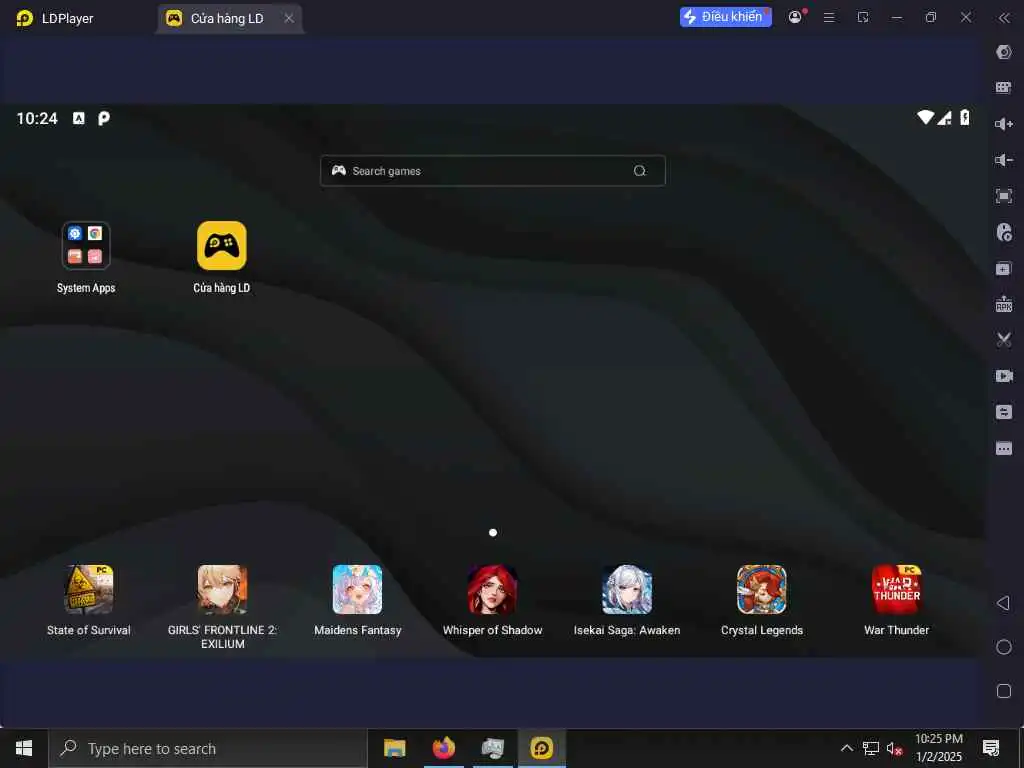Toggle fullscreen mode from the sidebar

pos(1004,196)
